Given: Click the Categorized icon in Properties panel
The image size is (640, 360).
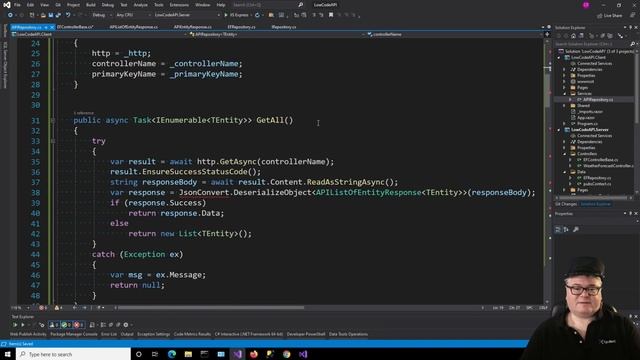Looking at the screenshot, I should (x=558, y=230).
